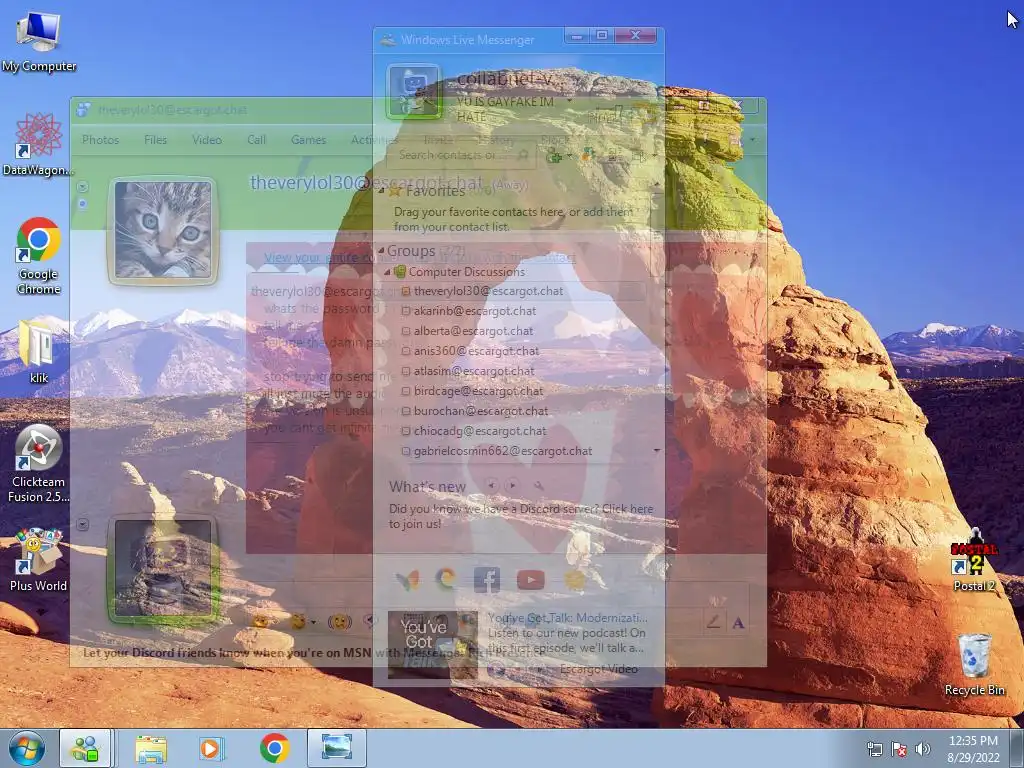Screen dimensions: 1024x768
Task: Collapse the contact's cat picture arrow
Action: 82,187
